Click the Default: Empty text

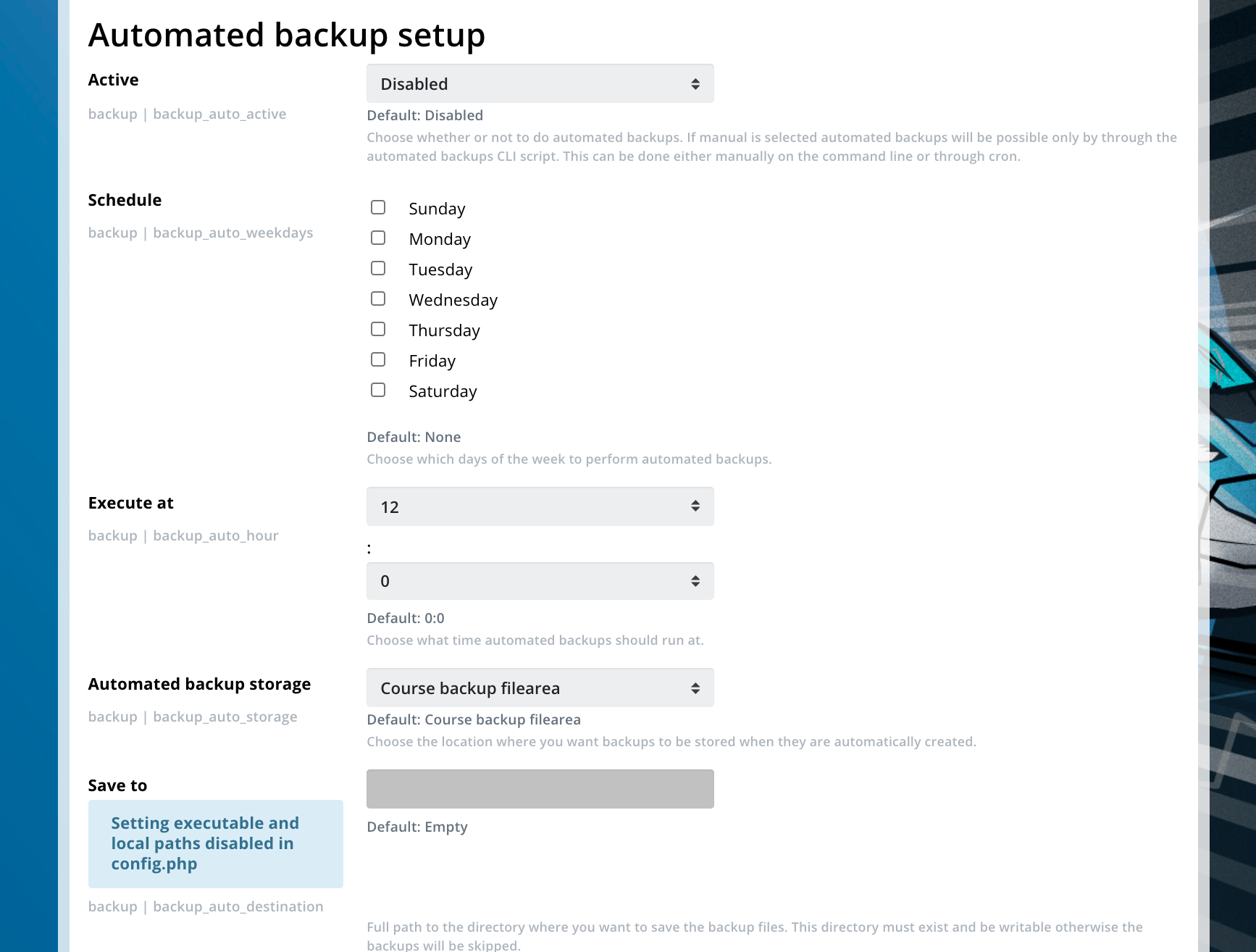pos(417,827)
